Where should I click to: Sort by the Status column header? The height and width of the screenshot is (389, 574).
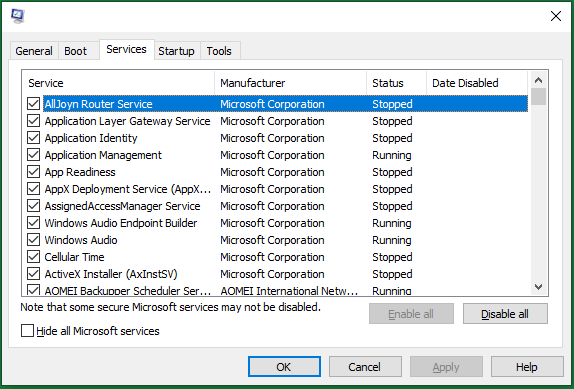[397, 83]
